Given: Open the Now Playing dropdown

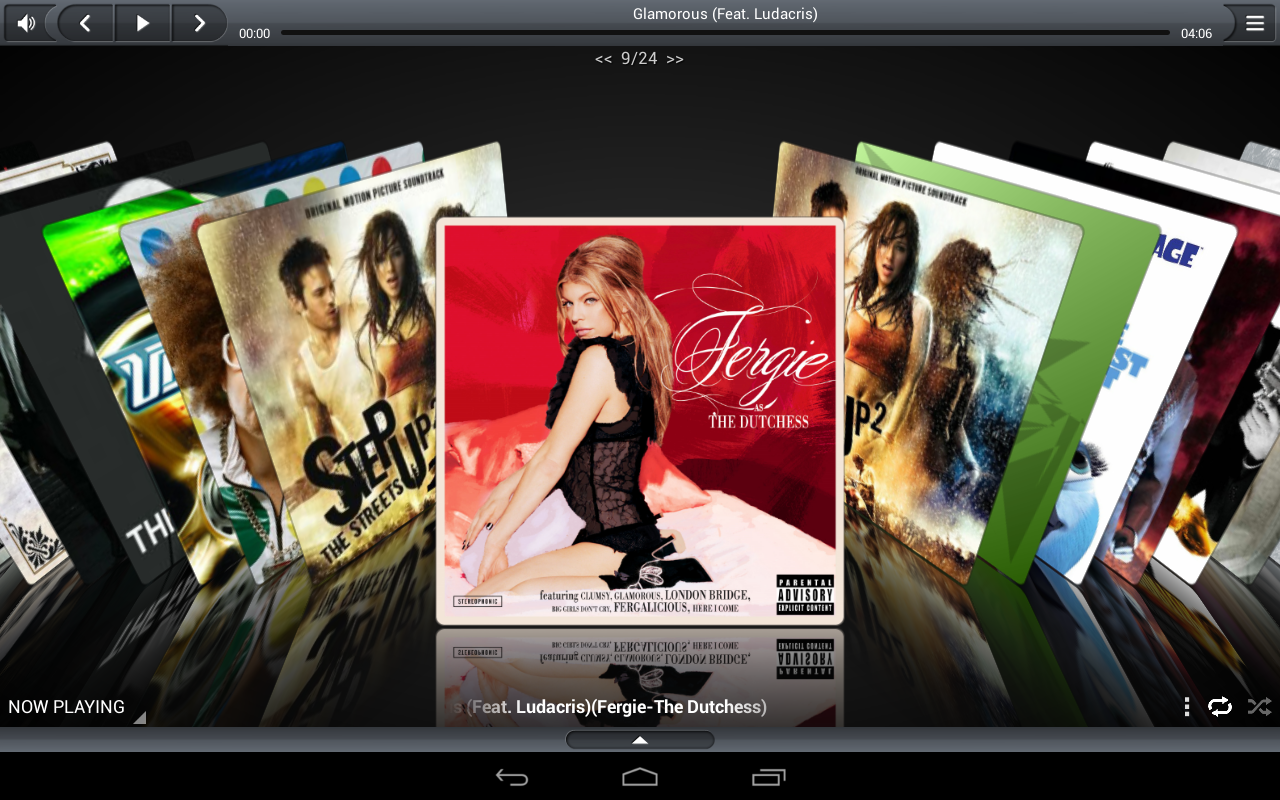Looking at the screenshot, I should pos(76,707).
